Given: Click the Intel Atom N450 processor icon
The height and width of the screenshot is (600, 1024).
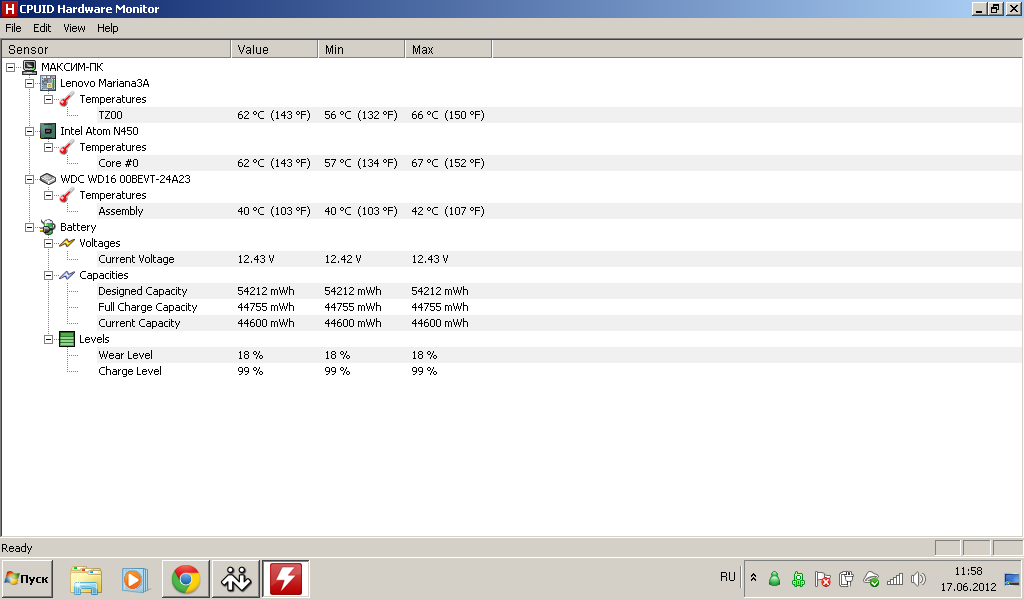Looking at the screenshot, I should pyautogui.click(x=48, y=131).
